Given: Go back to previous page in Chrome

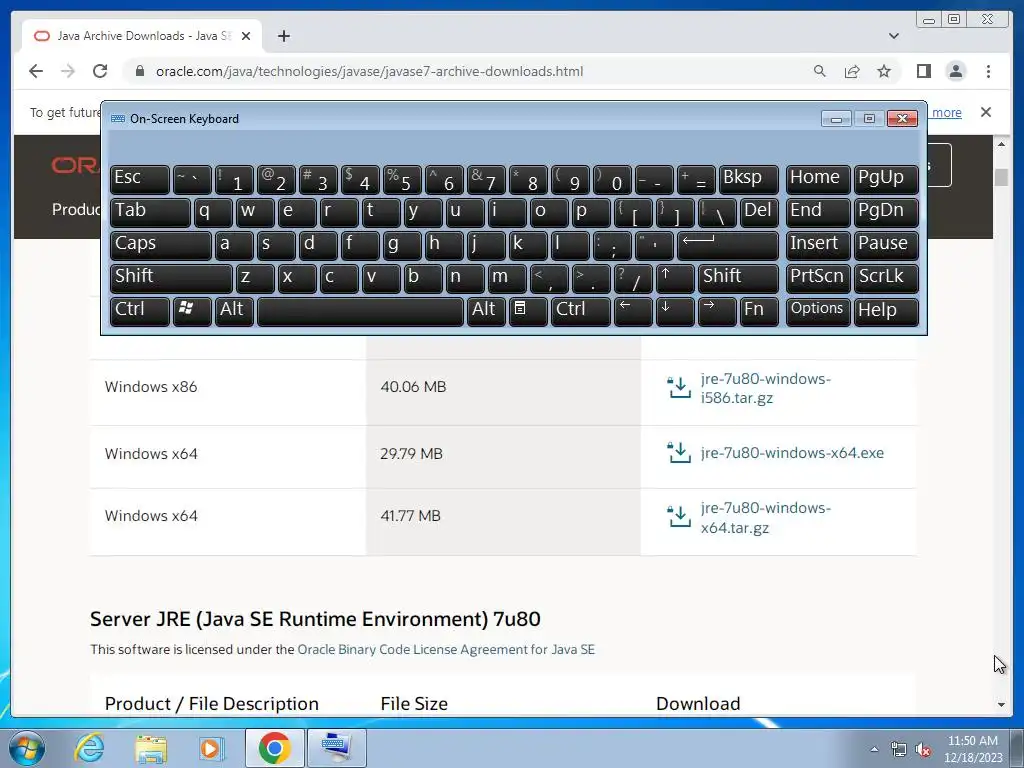Looking at the screenshot, I should tap(36, 71).
